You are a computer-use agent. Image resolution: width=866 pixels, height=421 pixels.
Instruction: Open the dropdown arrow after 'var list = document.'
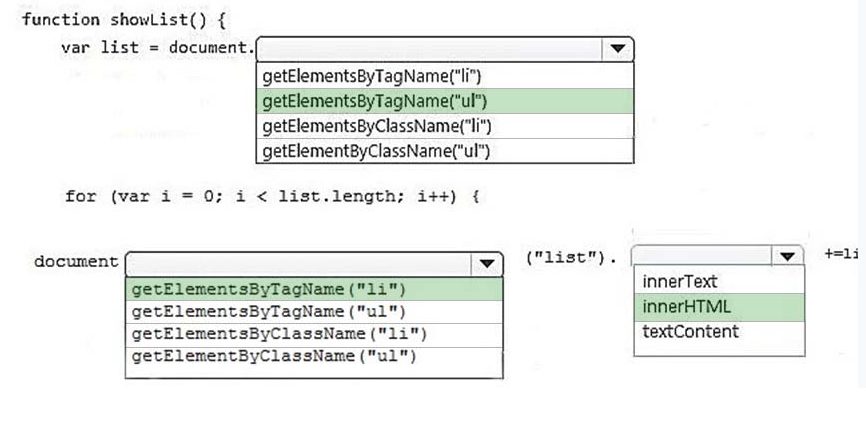[617, 48]
